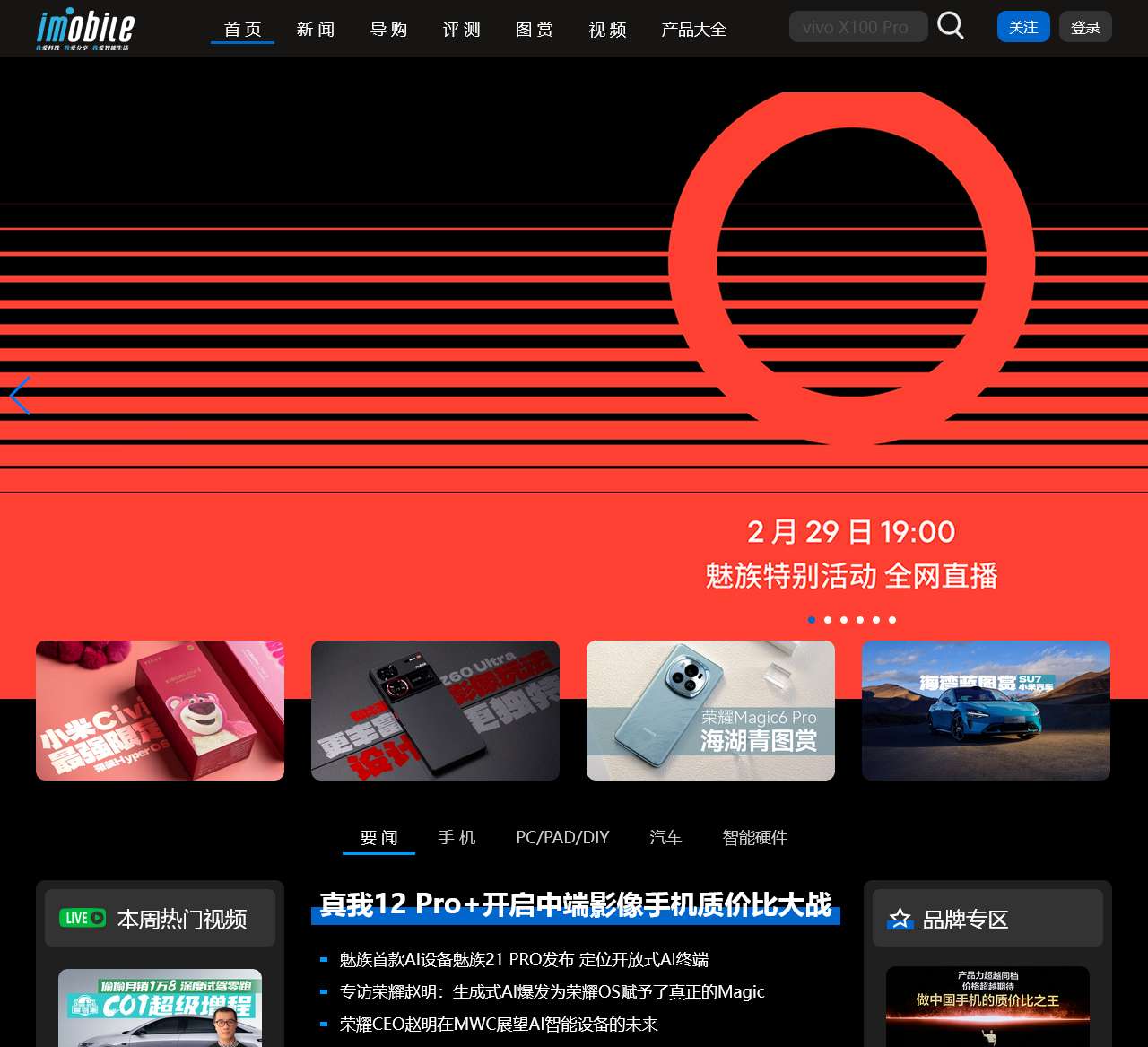
Task: Open the 导购 nav item
Action: tap(388, 30)
